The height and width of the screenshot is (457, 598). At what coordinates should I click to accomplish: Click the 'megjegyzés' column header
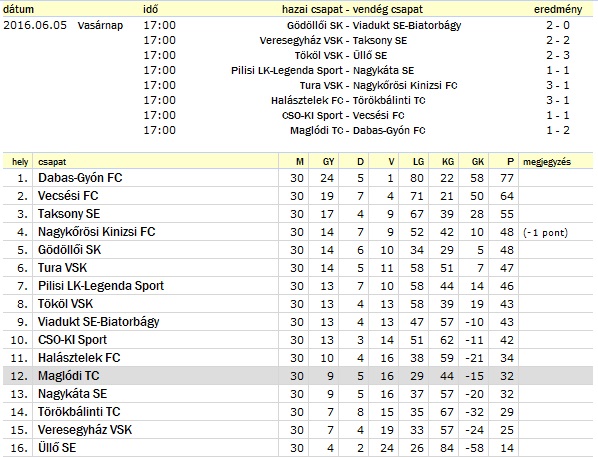point(547,162)
